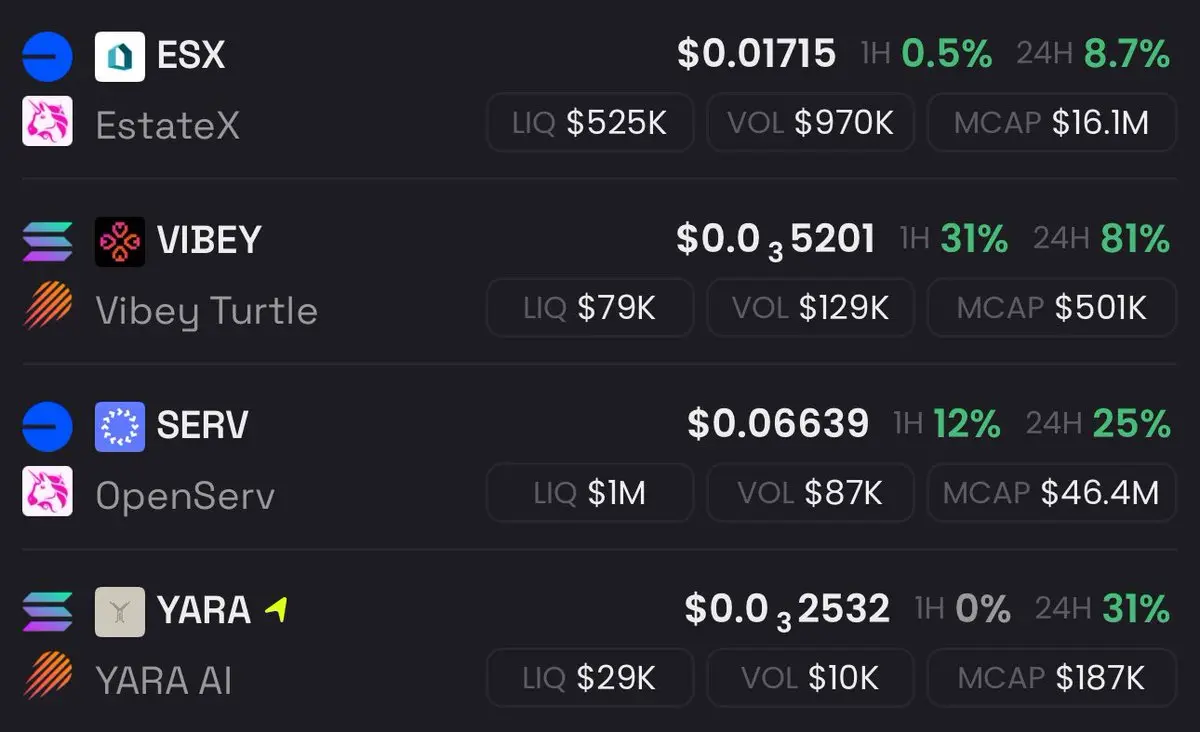Click the SERV MCAP $46.4M box
1200x732 pixels.
(x=1052, y=493)
